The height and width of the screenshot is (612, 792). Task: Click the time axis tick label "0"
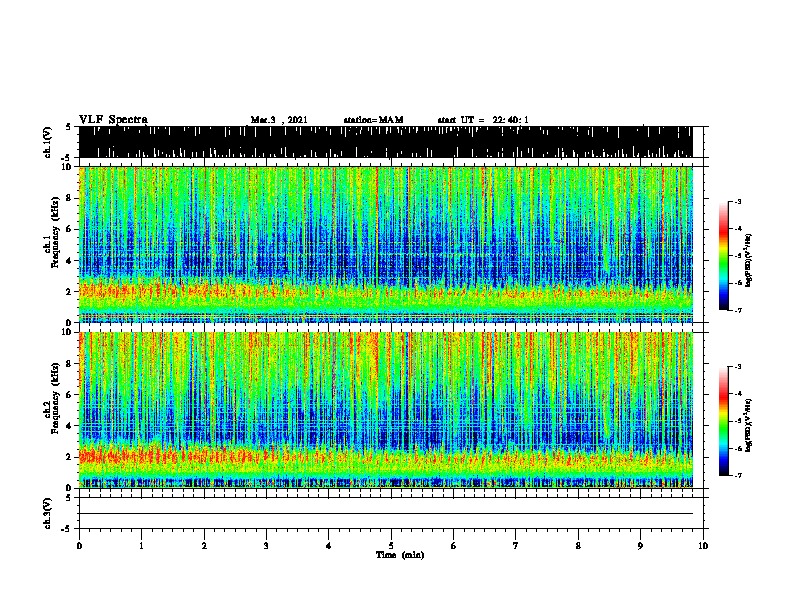(x=79, y=546)
